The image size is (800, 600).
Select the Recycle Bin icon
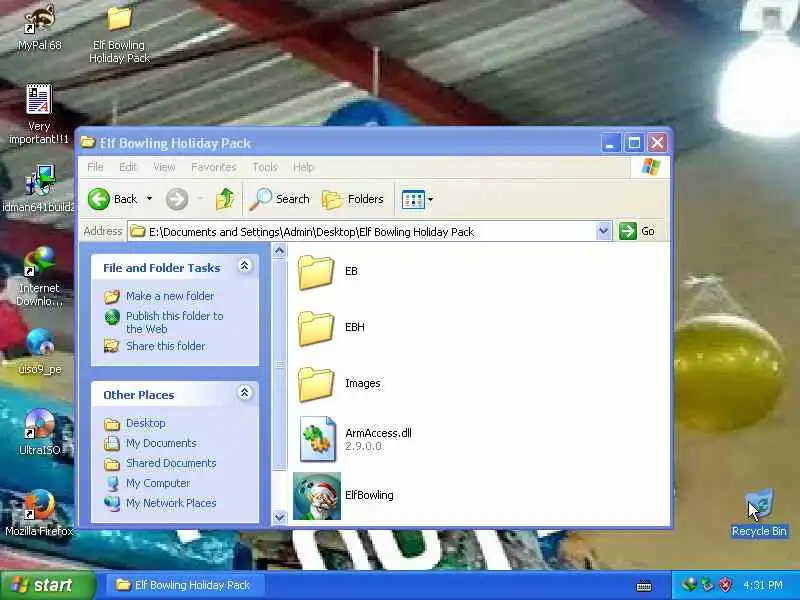tap(759, 513)
